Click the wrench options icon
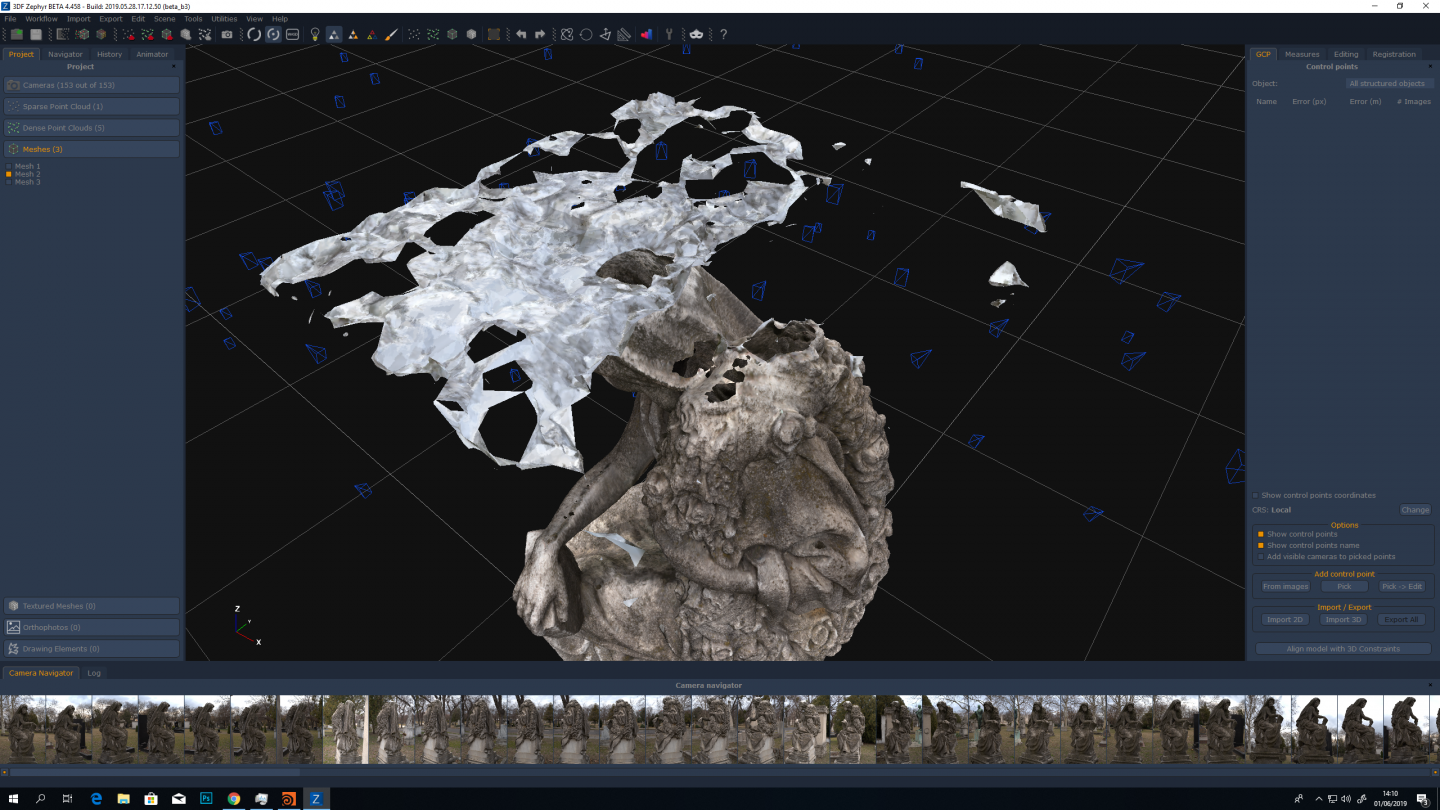The height and width of the screenshot is (810, 1440). pyautogui.click(x=669, y=34)
